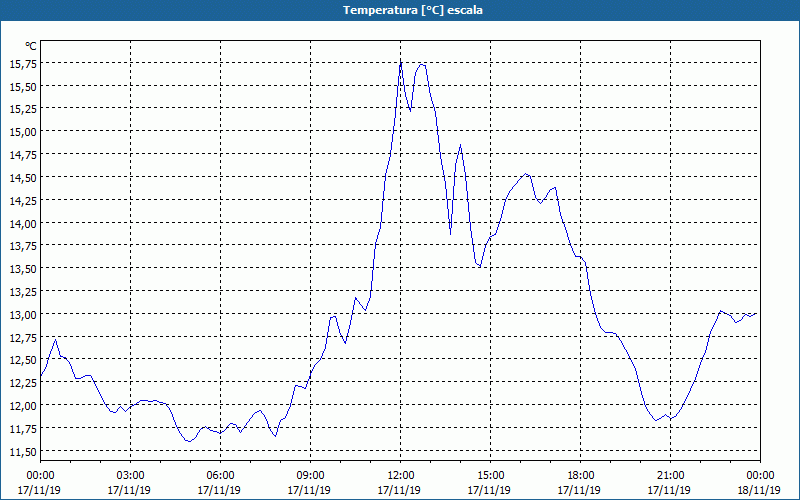This screenshot has width=800, height=500.
Task: Select the 13,25 y-axis value
Action: click(x=23, y=292)
